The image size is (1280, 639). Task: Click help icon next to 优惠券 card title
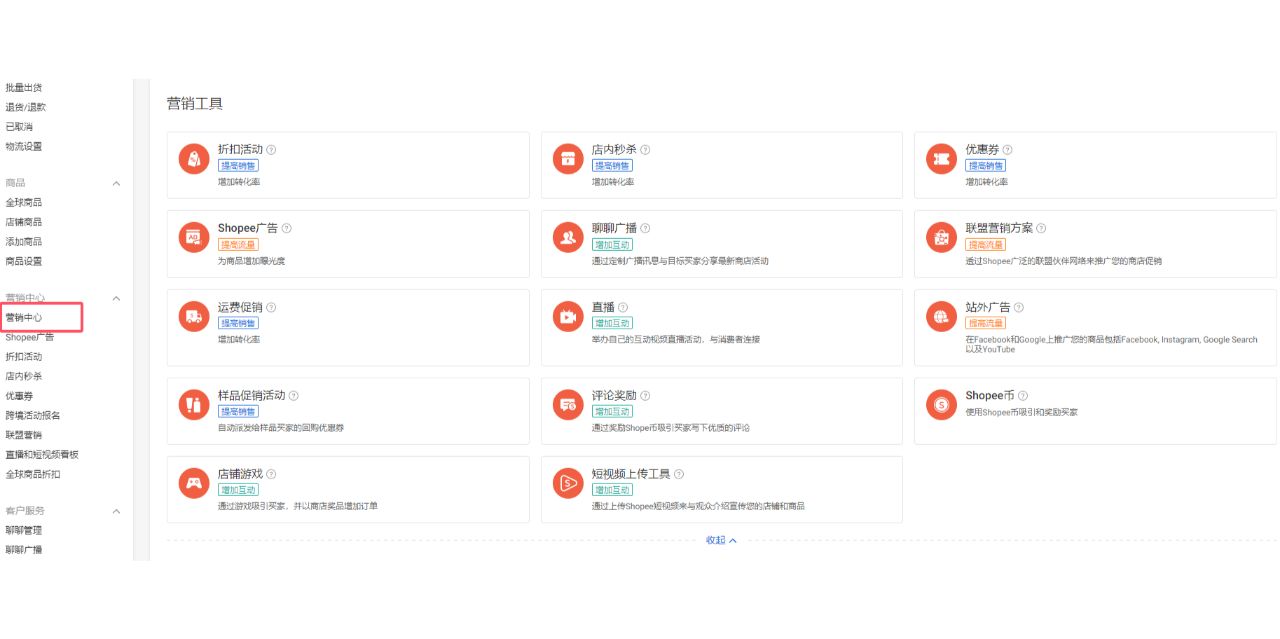pyautogui.click(x=1007, y=150)
